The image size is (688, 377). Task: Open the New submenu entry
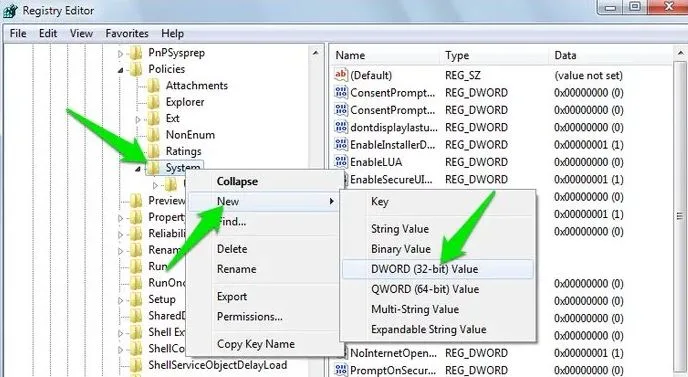click(265, 201)
